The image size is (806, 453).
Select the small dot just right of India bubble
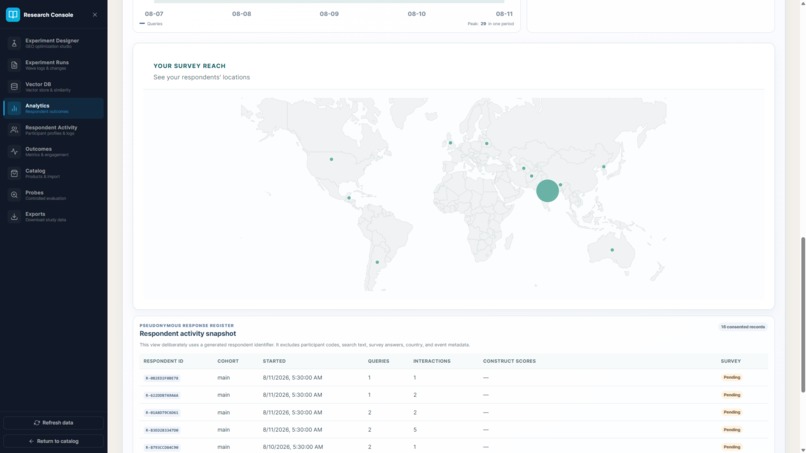pyautogui.click(x=561, y=185)
